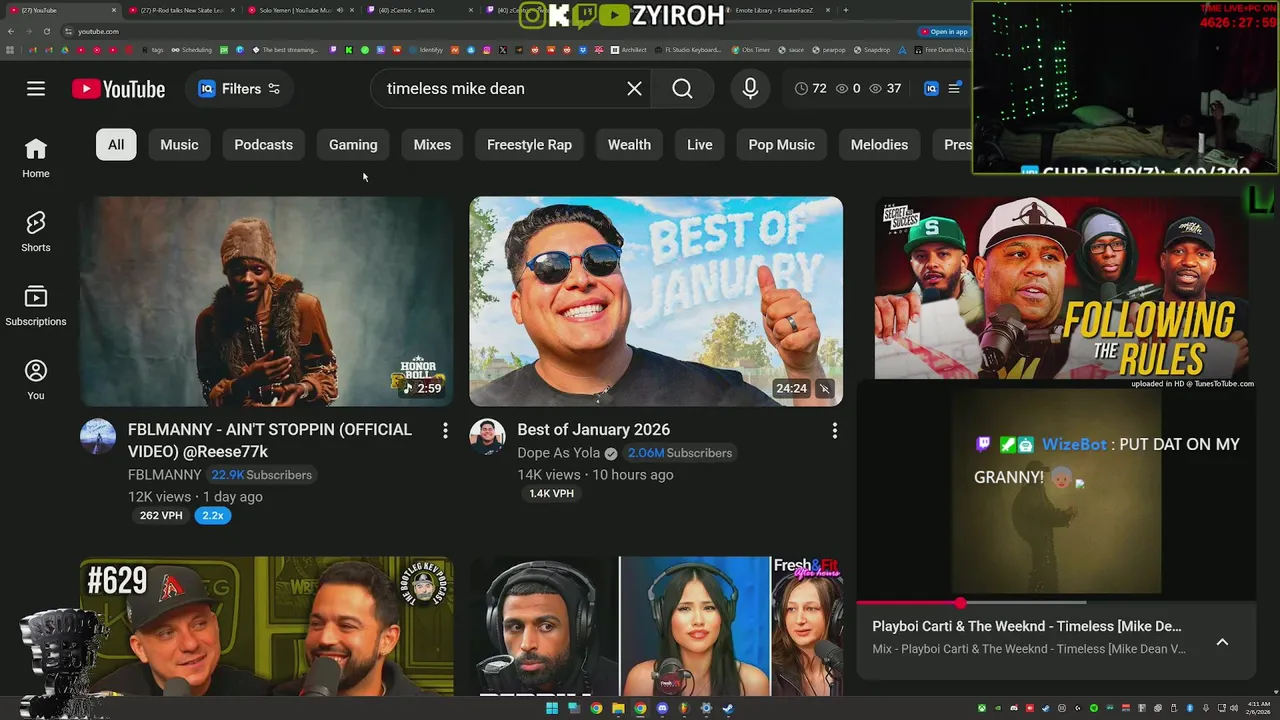Open File Explorer from the taskbar
This screenshot has height=720, width=1280.
[618, 709]
